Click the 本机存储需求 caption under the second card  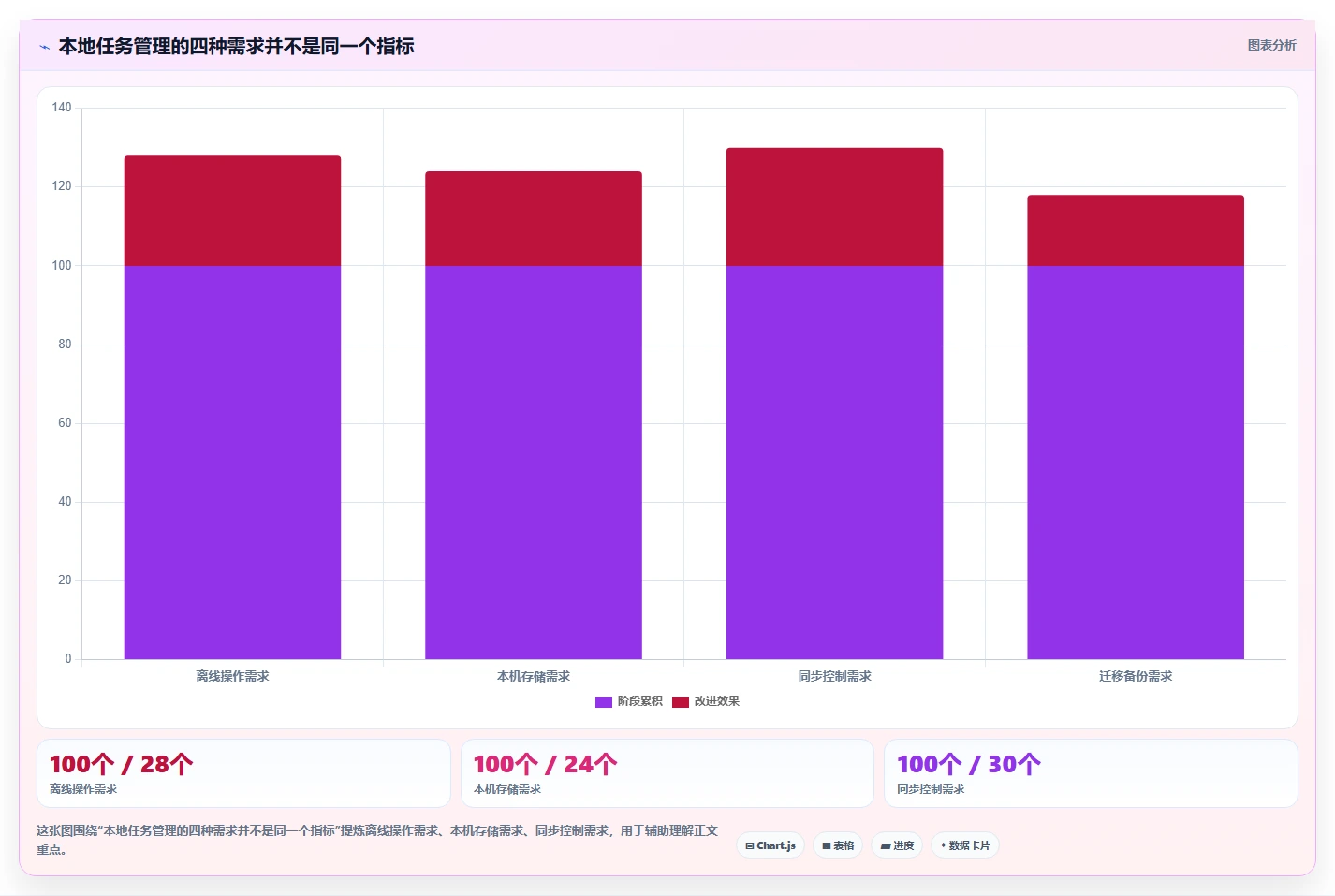[x=507, y=789]
